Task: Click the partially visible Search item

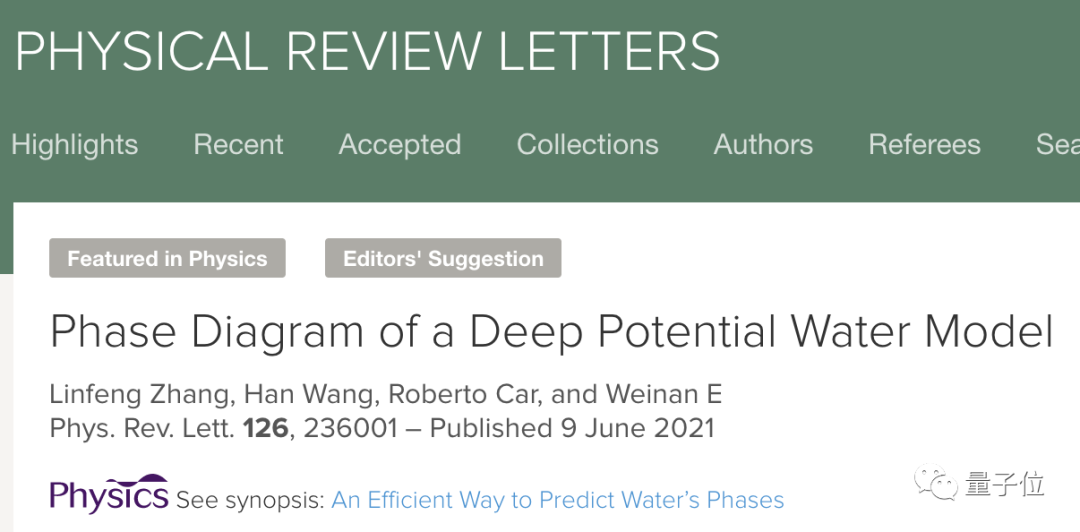Action: tap(1057, 144)
